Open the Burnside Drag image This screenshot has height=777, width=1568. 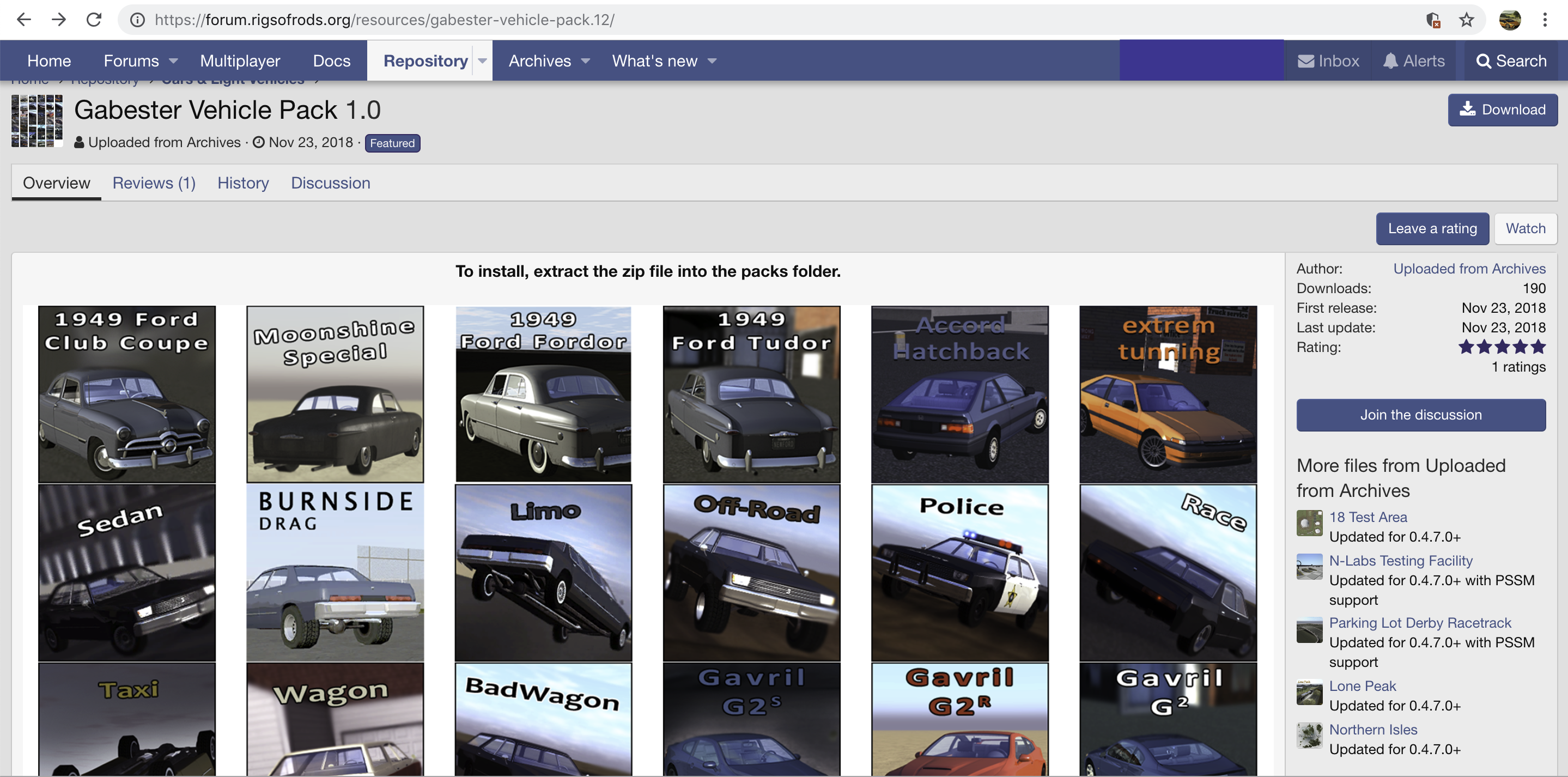335,573
